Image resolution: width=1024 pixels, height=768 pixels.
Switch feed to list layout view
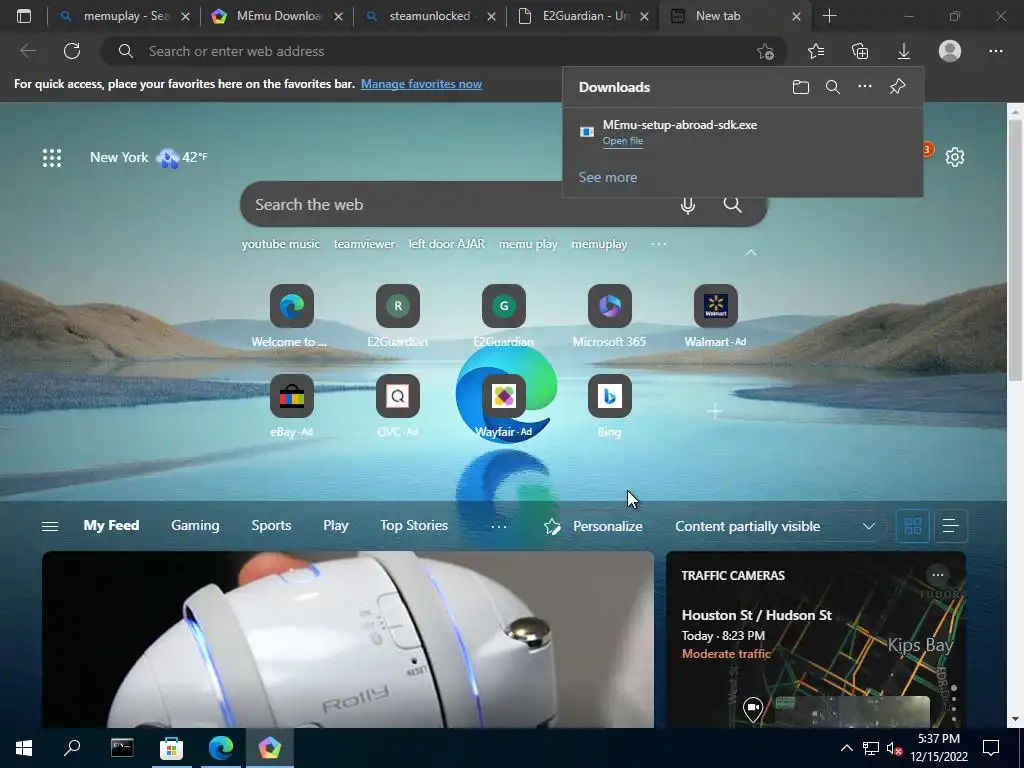[x=950, y=526]
